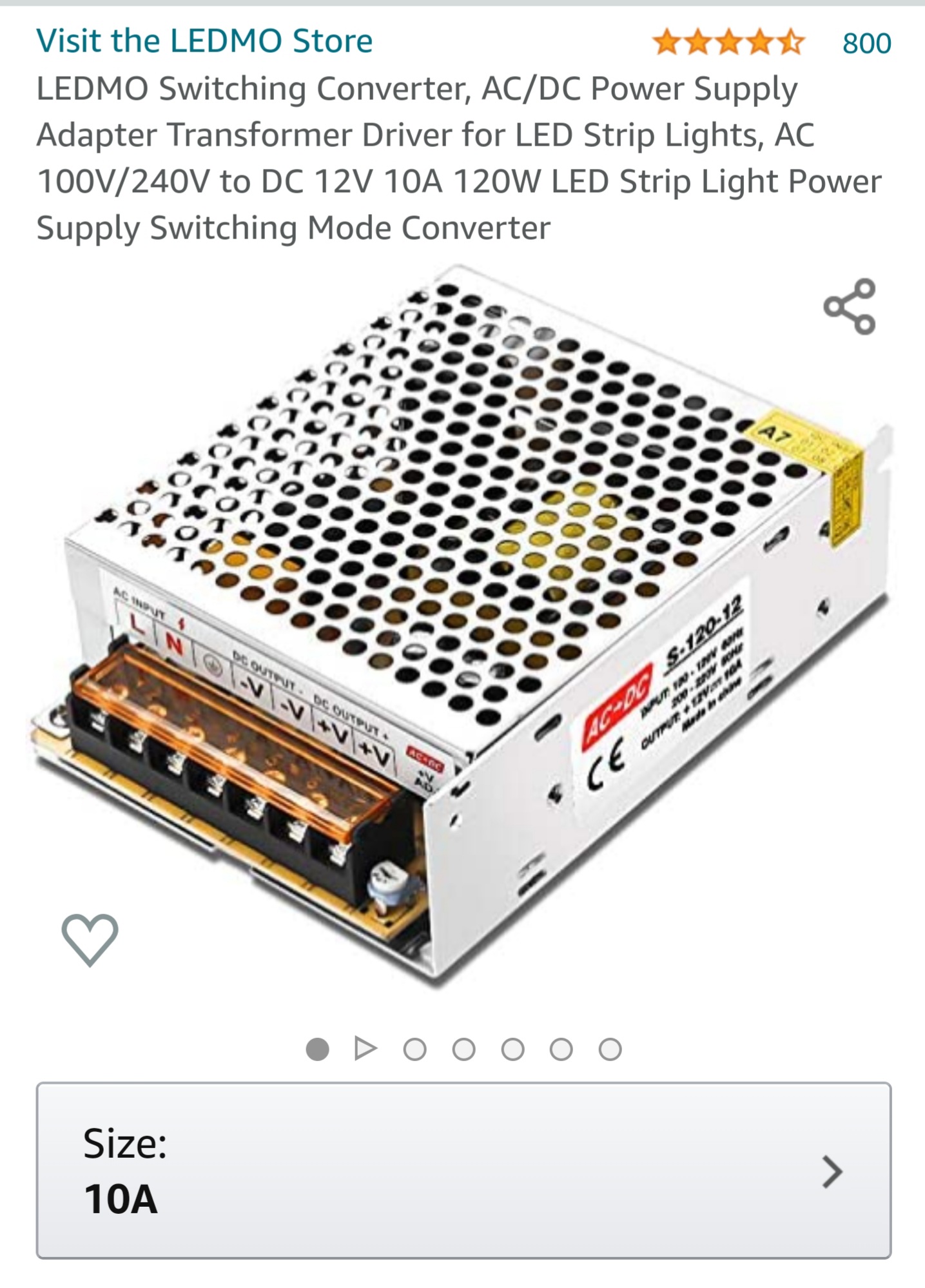Tap the LEDMO Switching Converter product title
The width and height of the screenshot is (925, 1288).
[x=459, y=158]
